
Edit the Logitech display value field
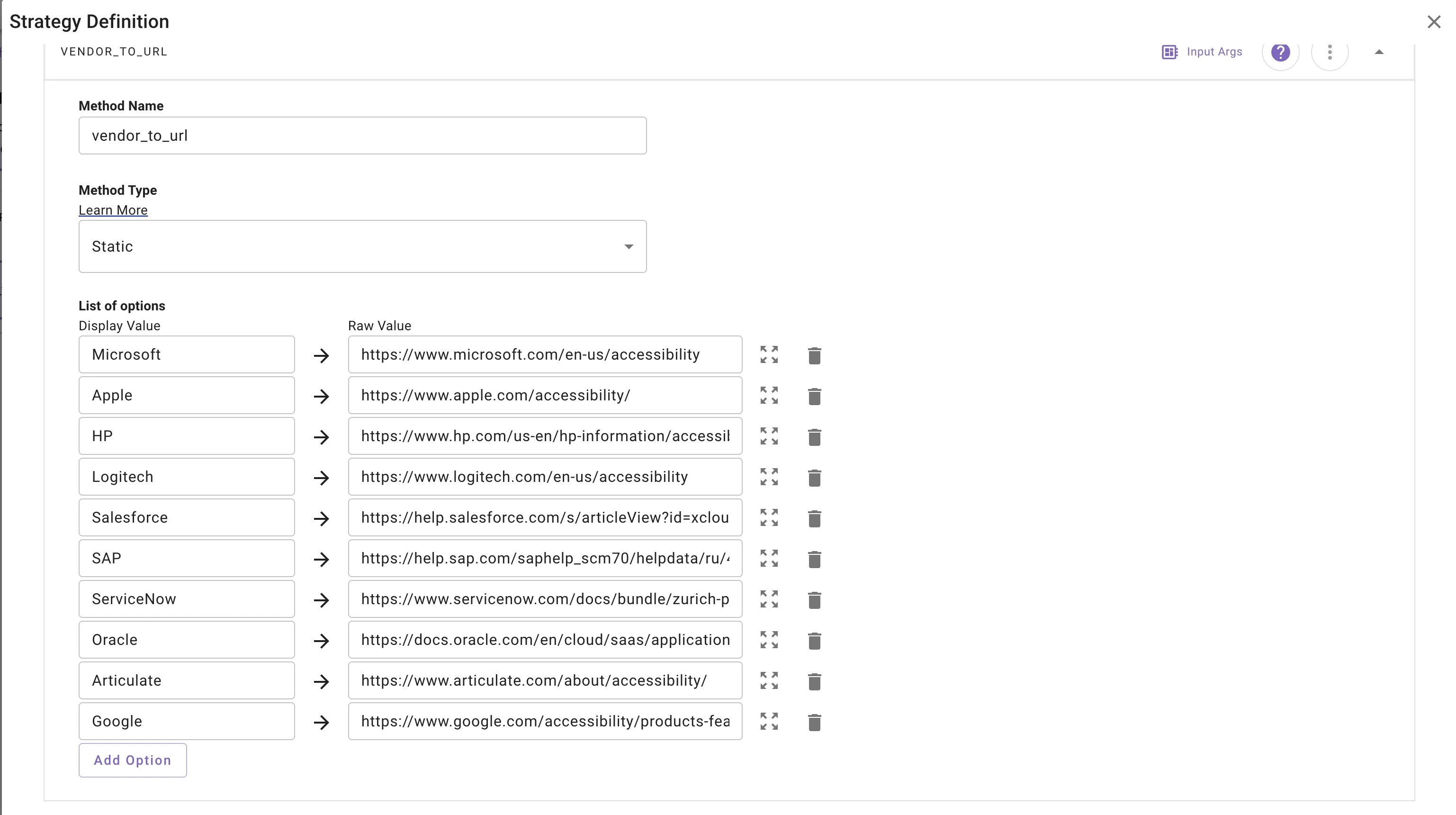tap(187, 477)
